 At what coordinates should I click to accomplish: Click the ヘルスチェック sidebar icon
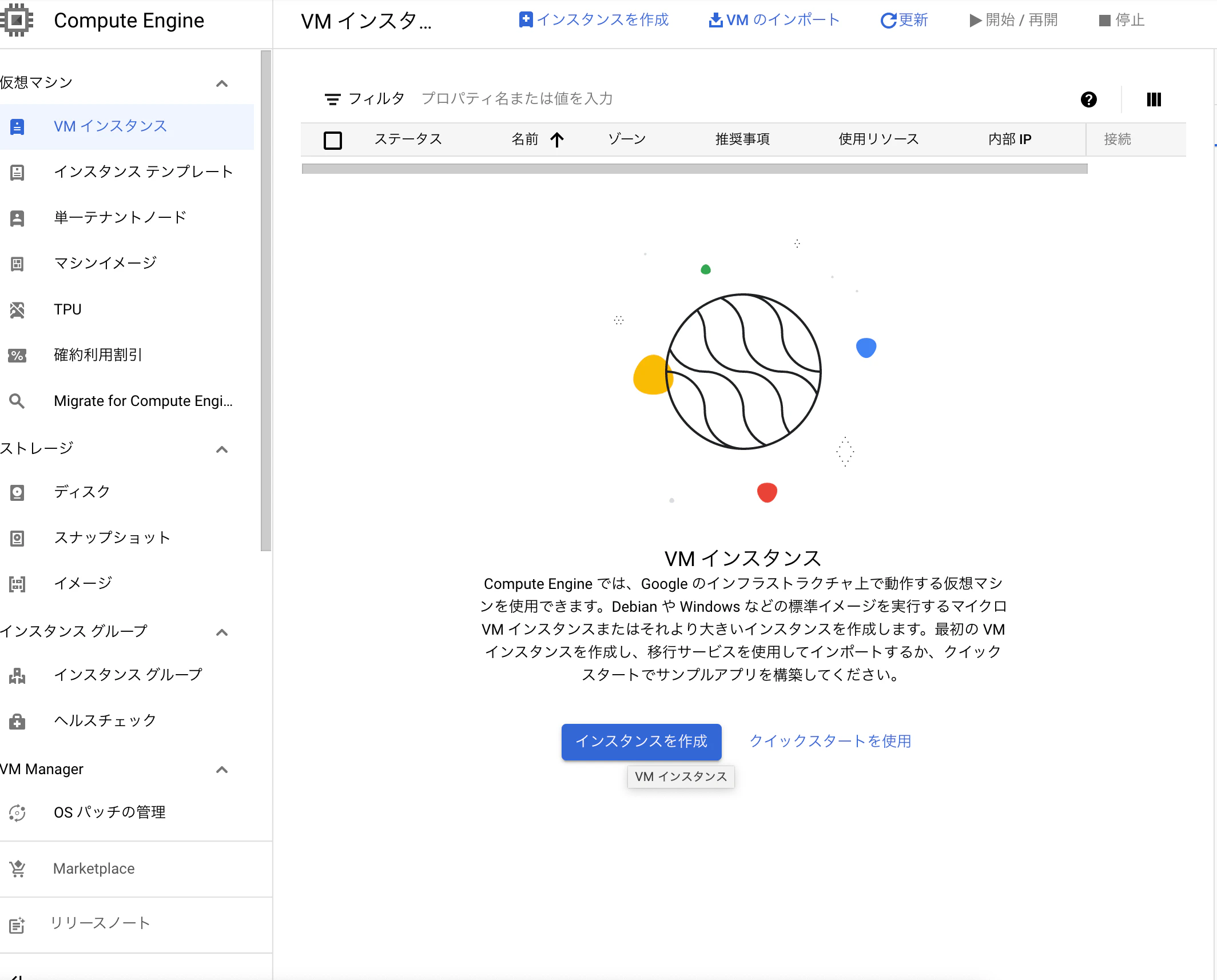(17, 721)
